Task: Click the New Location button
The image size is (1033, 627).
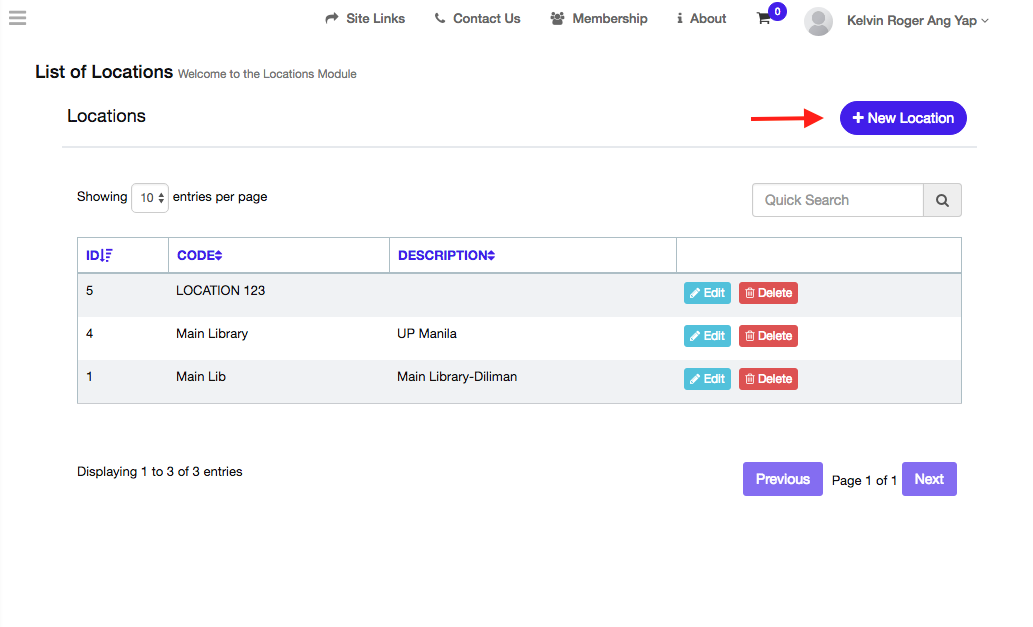Action: click(902, 118)
